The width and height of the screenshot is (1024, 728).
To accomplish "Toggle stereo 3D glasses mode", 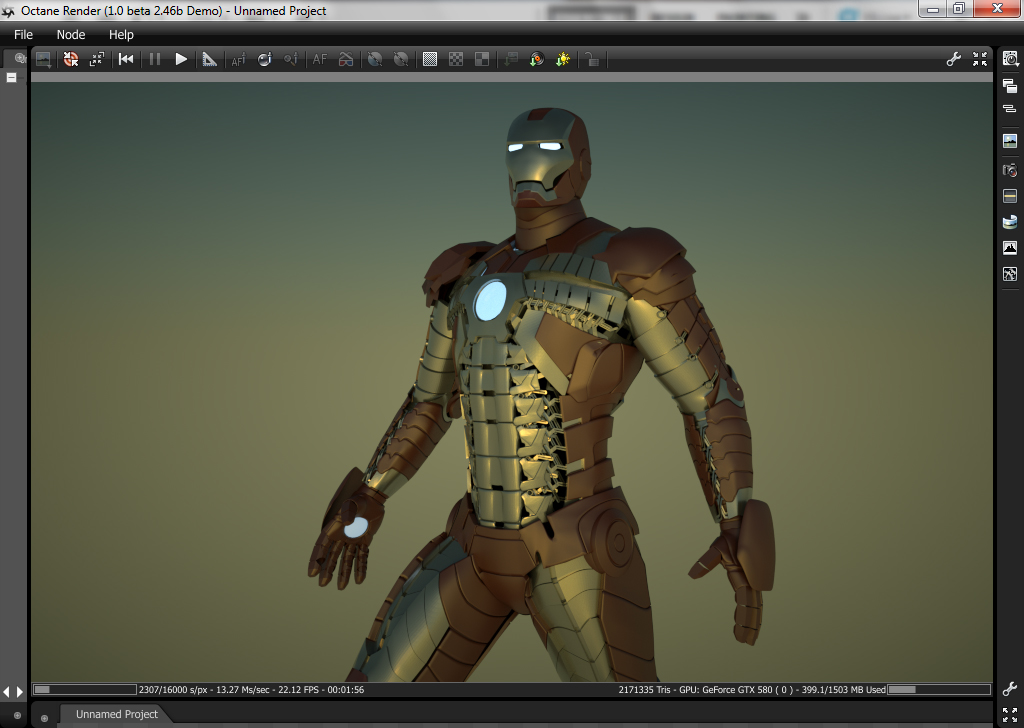I will click(x=346, y=59).
